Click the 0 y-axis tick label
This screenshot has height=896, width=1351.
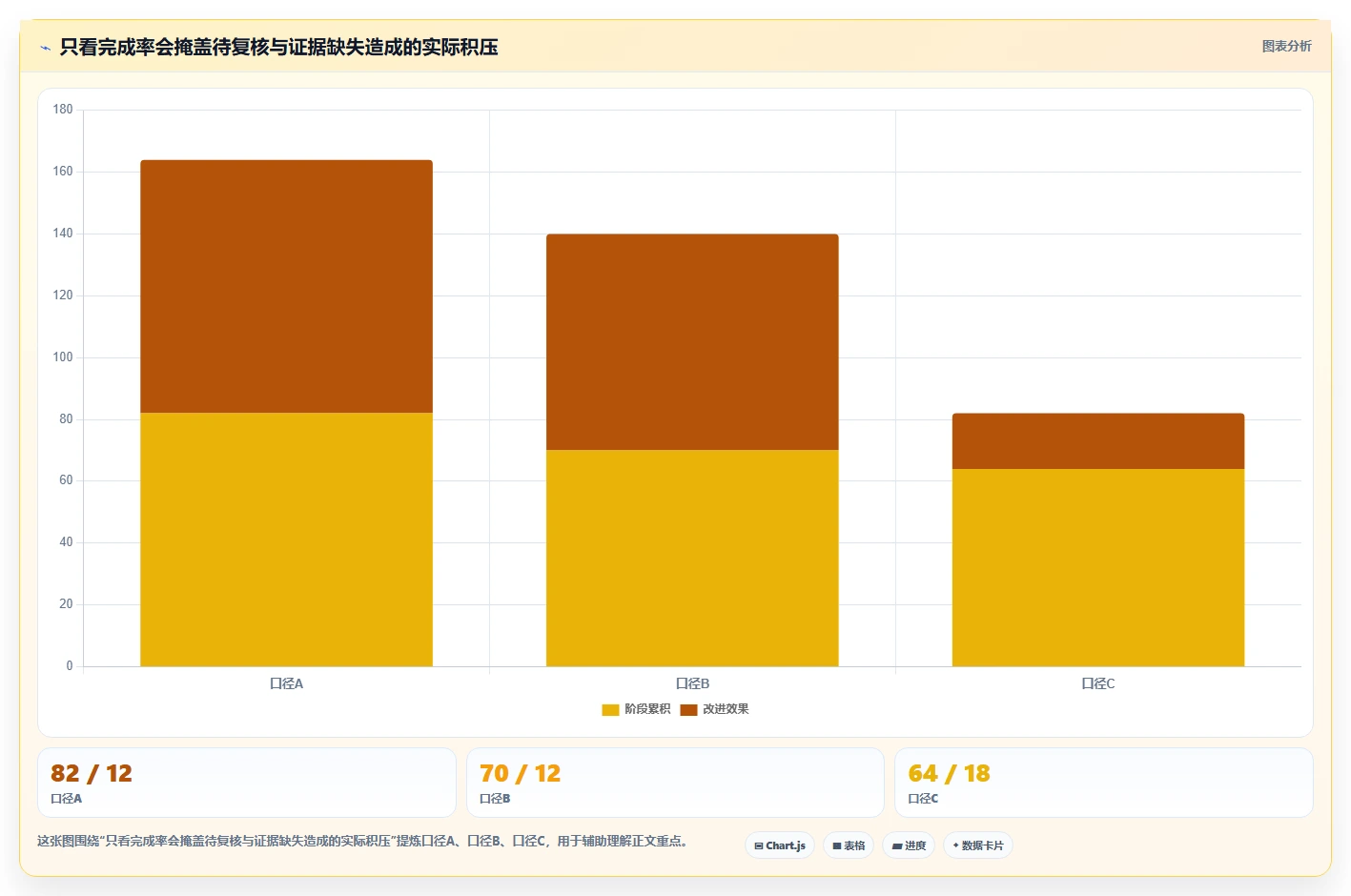click(x=70, y=666)
